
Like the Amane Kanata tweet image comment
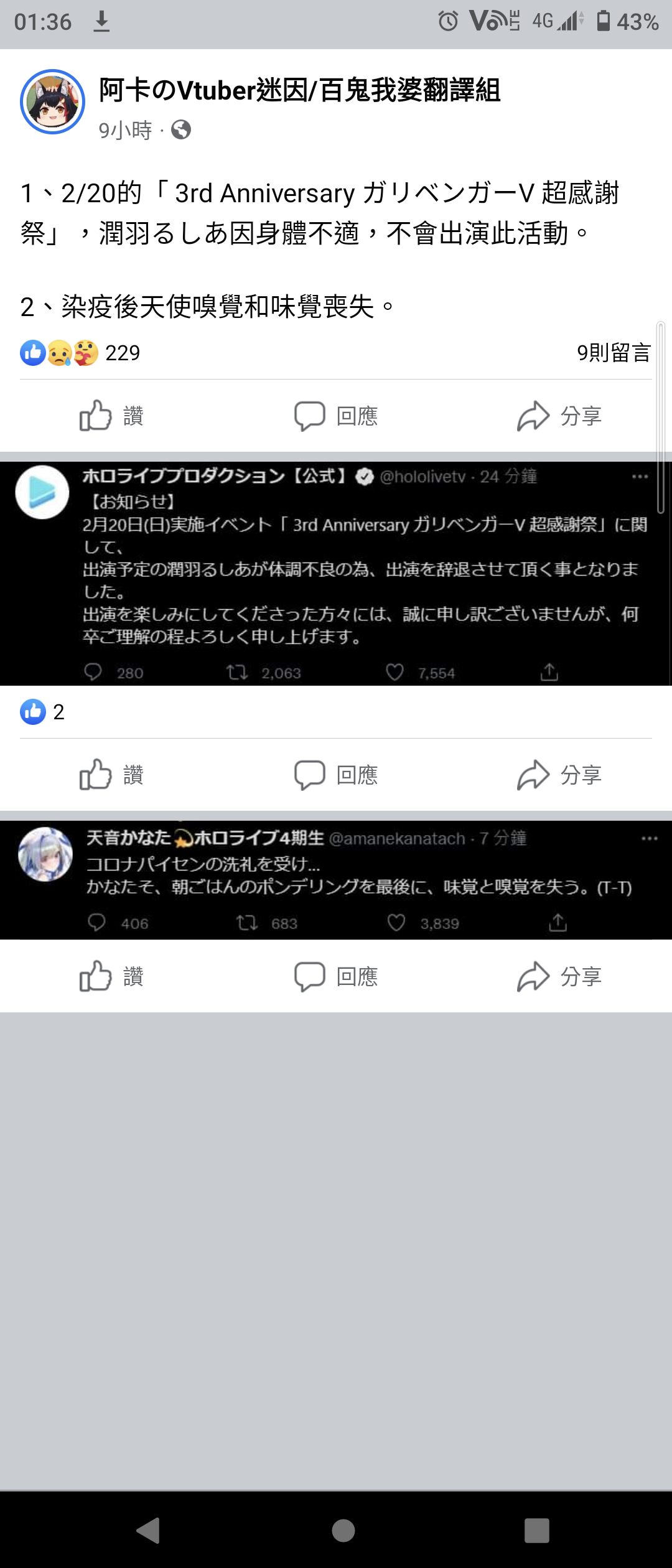[x=112, y=976]
